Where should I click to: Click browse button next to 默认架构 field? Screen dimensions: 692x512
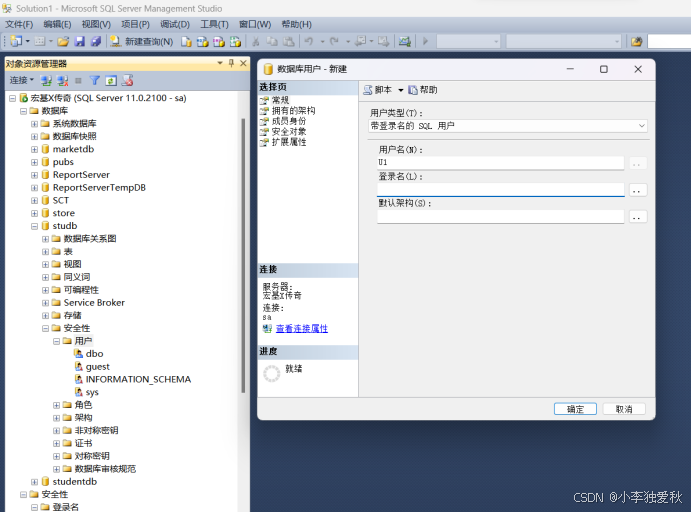[637, 217]
